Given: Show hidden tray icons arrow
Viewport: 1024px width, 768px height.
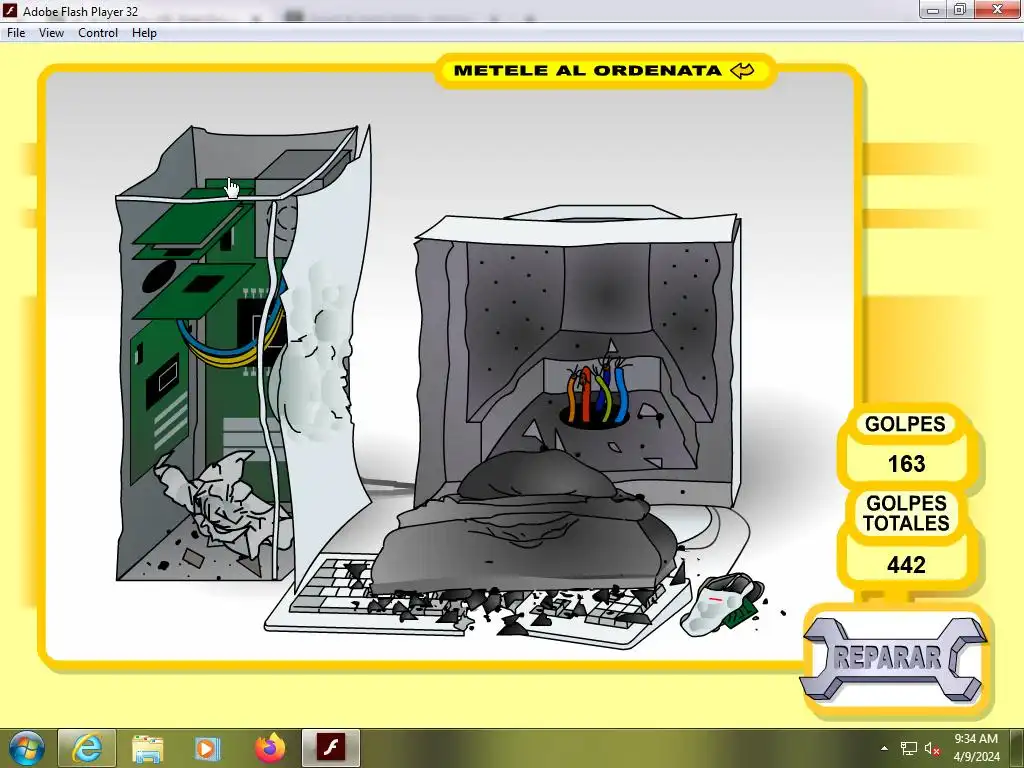Looking at the screenshot, I should 884,748.
